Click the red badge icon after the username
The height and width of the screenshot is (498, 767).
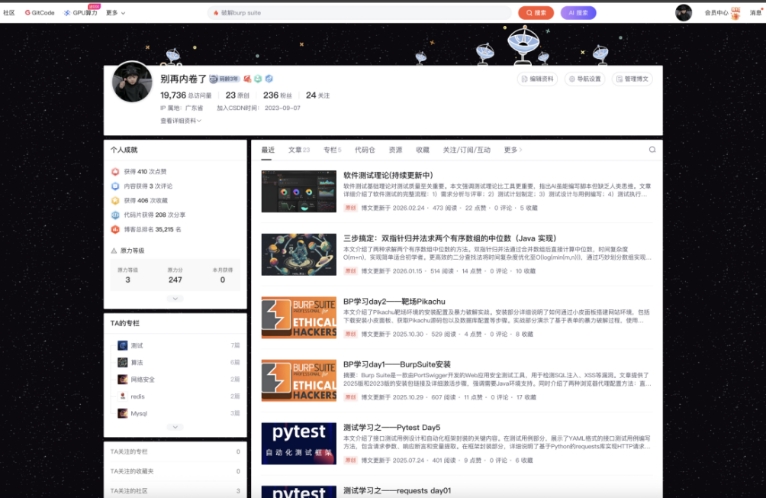pyautogui.click(x=248, y=79)
